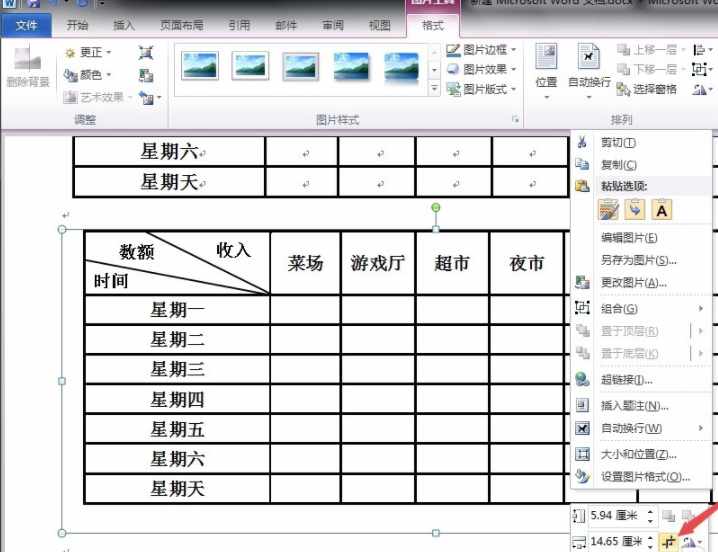Switch to the 开始 tab
This screenshot has height=552, width=718.
(77, 25)
